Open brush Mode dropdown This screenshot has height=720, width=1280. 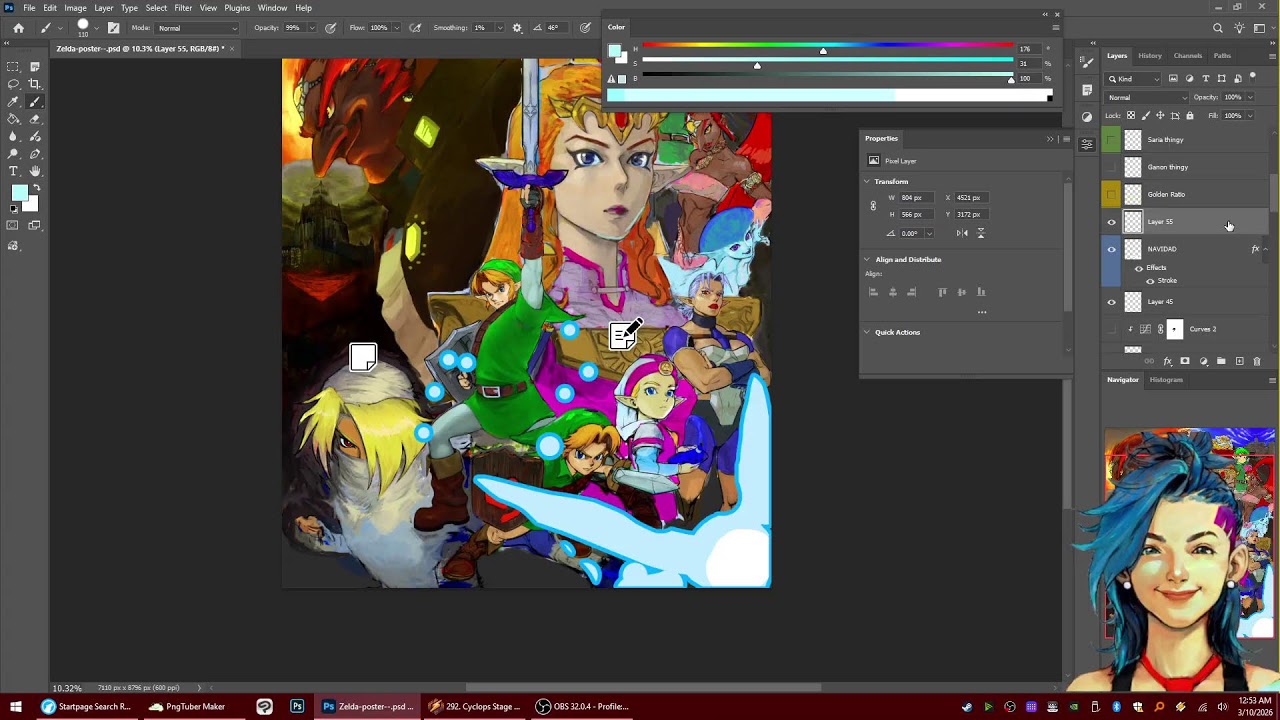click(x=197, y=28)
